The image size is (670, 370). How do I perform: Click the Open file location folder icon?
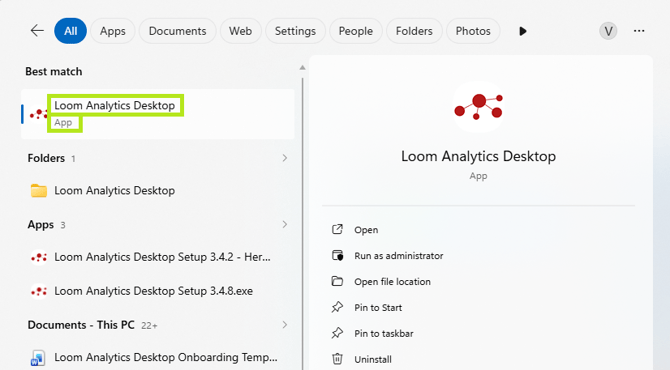[x=337, y=281]
